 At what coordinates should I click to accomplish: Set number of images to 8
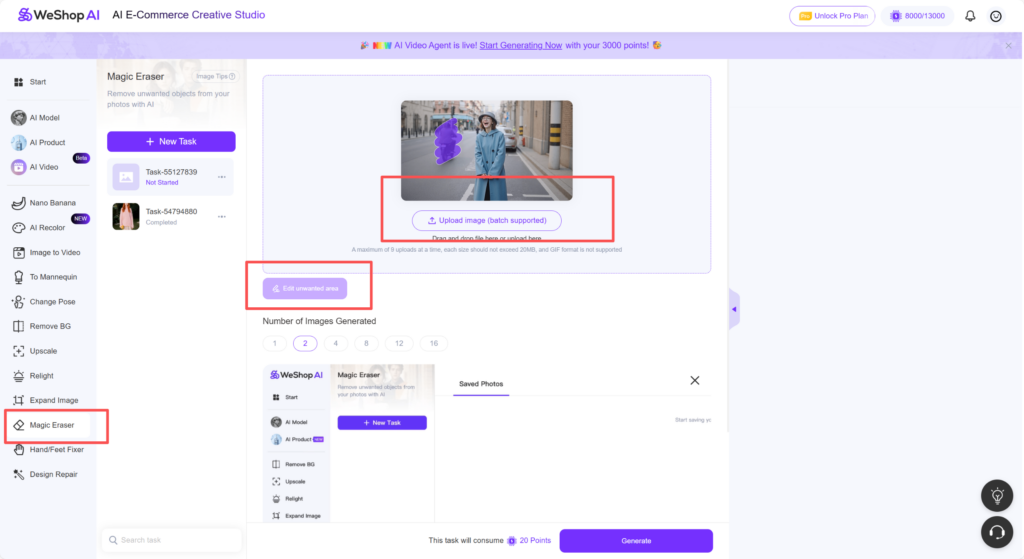(x=366, y=343)
